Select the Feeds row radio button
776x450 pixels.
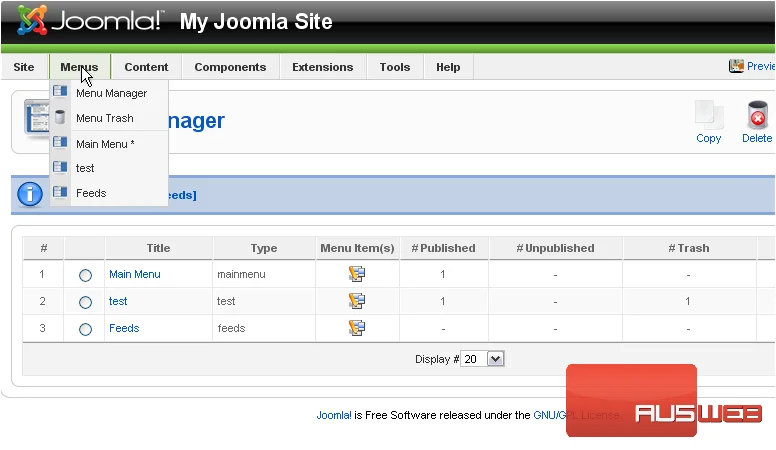tap(85, 329)
